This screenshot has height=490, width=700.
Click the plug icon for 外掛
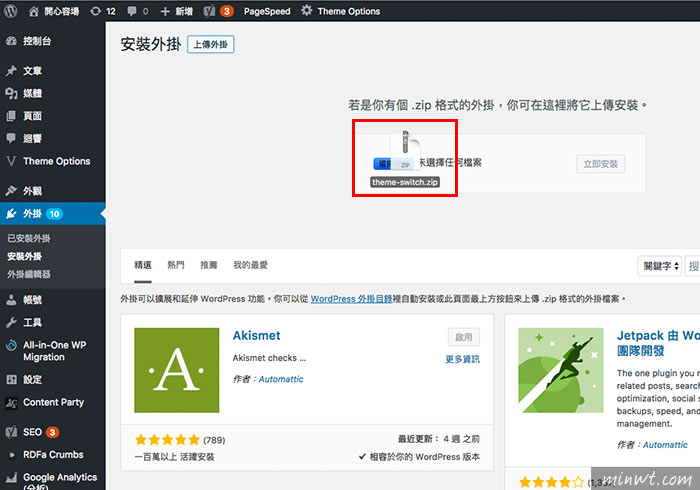11,214
